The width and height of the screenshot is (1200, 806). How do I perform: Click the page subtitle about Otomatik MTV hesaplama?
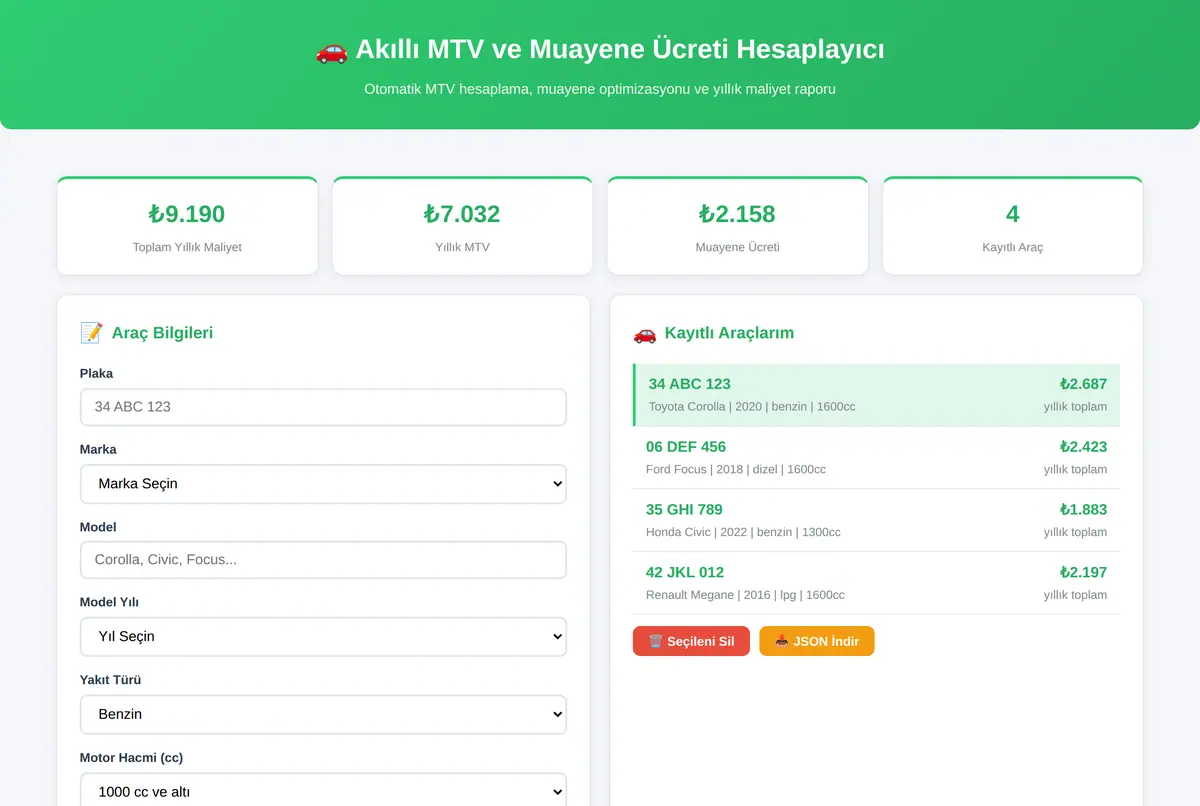pyautogui.click(x=600, y=89)
